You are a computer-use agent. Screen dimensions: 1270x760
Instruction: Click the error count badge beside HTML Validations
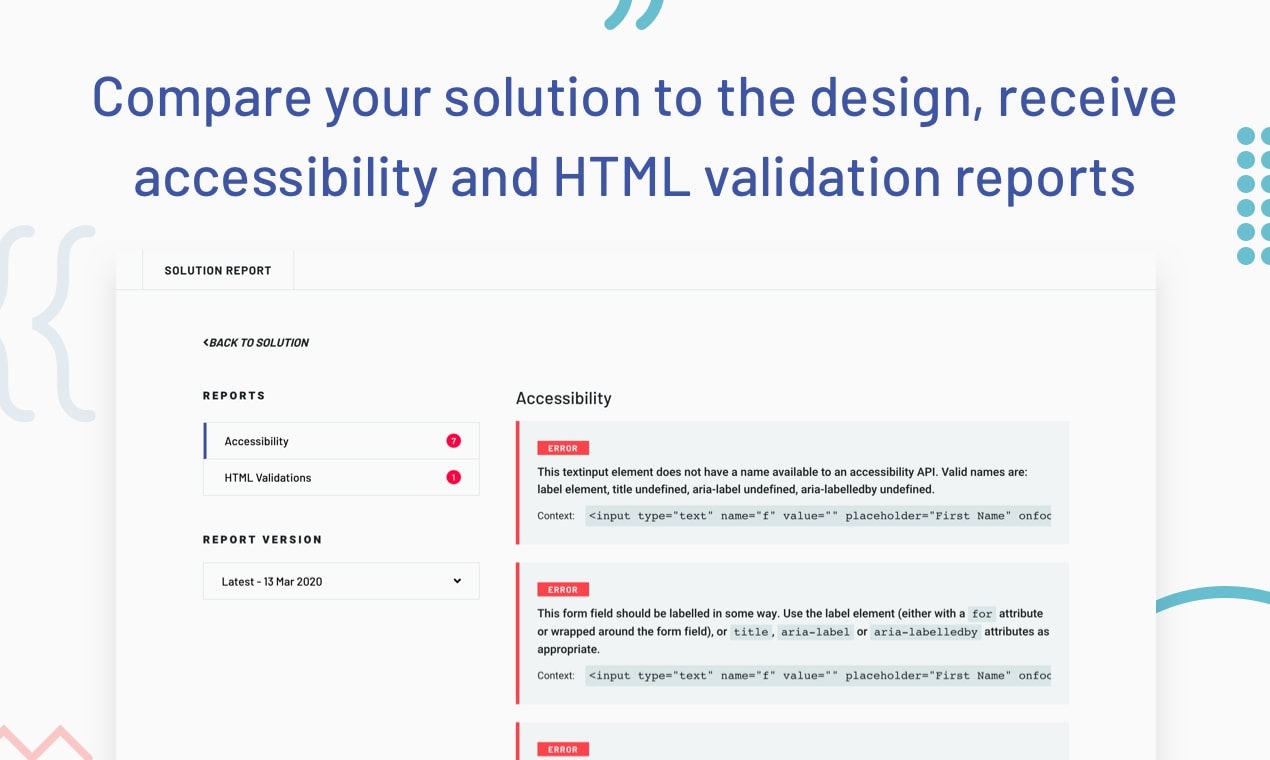[x=452, y=477]
